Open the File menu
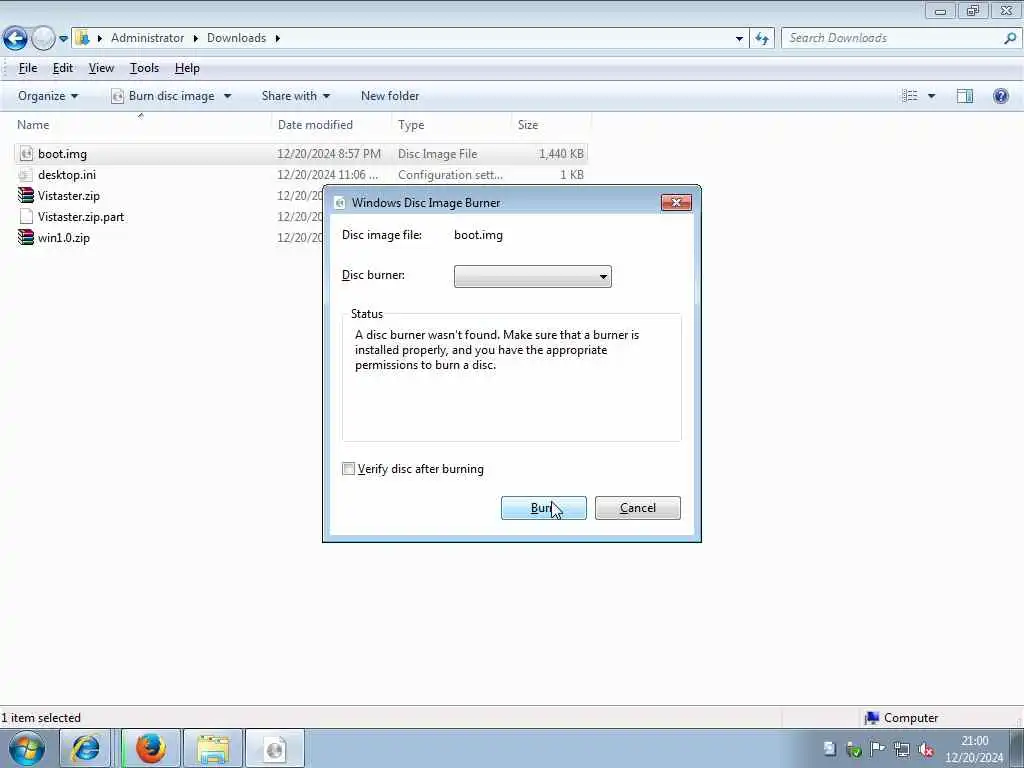 [27, 68]
